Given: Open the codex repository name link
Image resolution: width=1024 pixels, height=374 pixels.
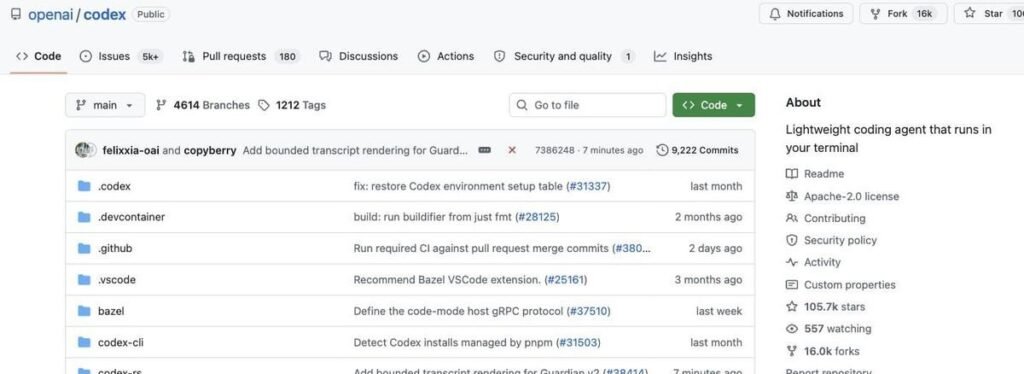Looking at the screenshot, I should tap(104, 14).
